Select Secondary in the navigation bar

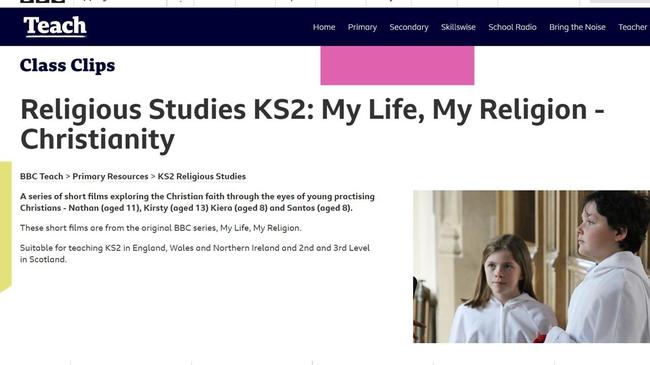tap(409, 27)
